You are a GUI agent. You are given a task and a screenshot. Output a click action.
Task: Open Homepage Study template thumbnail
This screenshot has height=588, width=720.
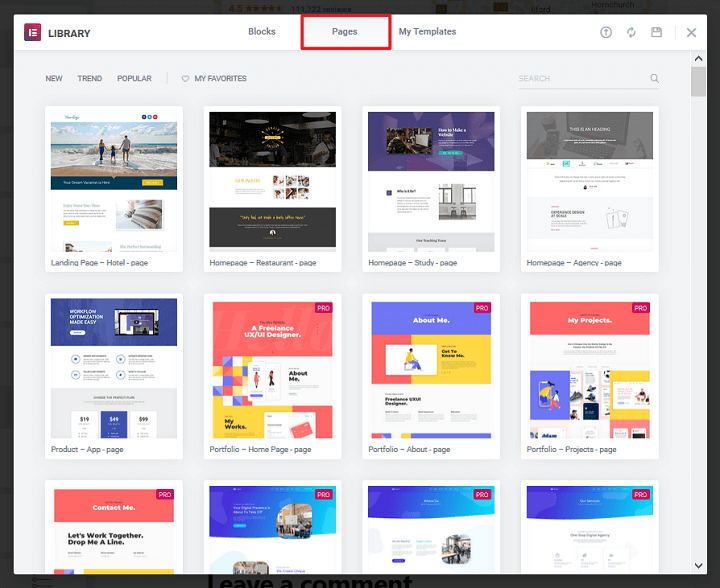coord(431,182)
